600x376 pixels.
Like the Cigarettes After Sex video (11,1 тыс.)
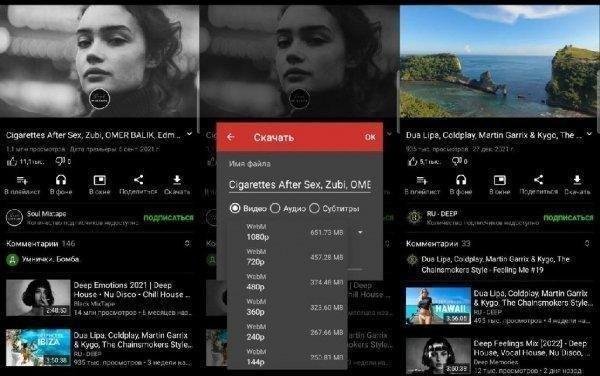click(x=12, y=162)
